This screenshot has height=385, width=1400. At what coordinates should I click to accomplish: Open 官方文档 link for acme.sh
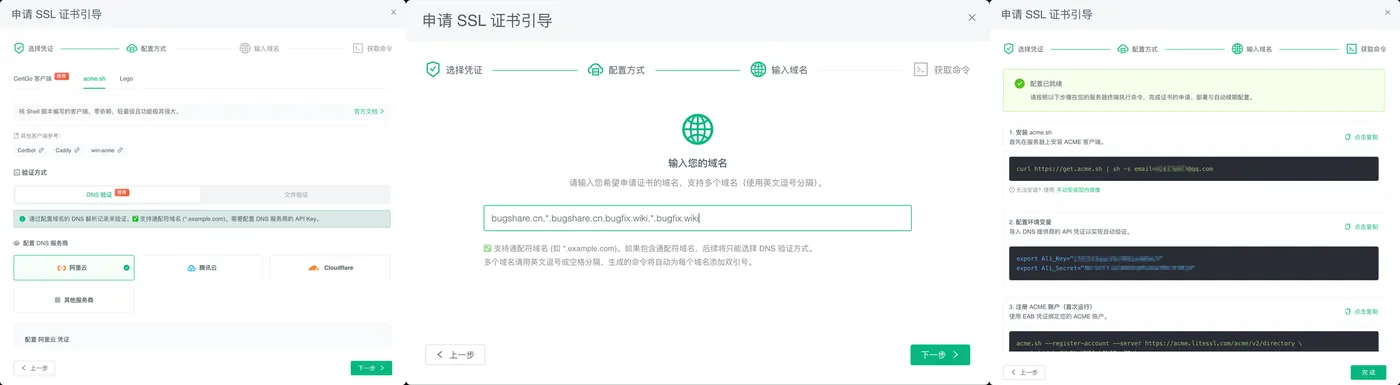(368, 111)
